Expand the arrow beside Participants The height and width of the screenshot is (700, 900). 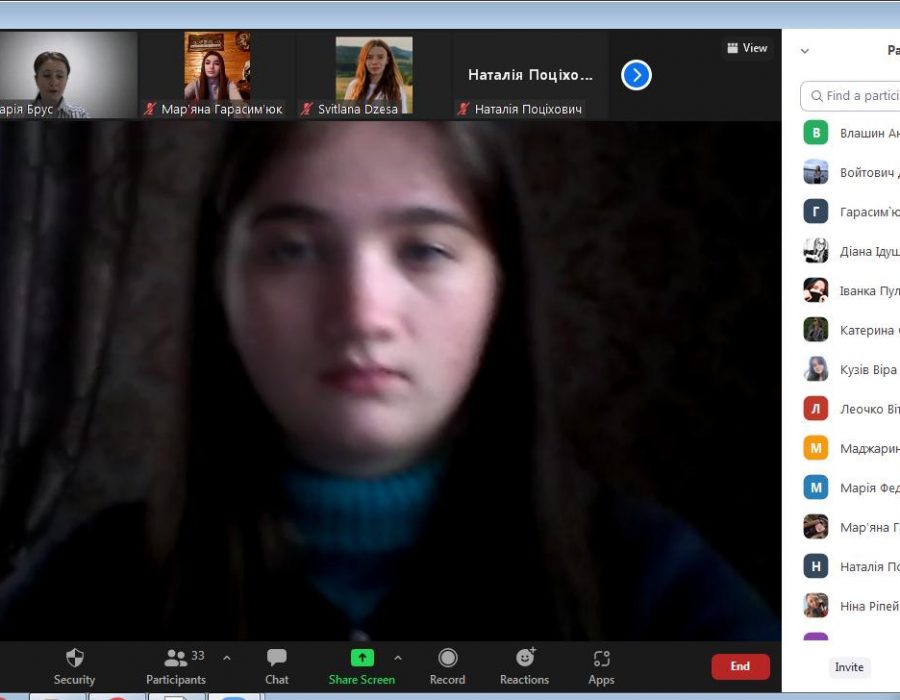[226, 658]
